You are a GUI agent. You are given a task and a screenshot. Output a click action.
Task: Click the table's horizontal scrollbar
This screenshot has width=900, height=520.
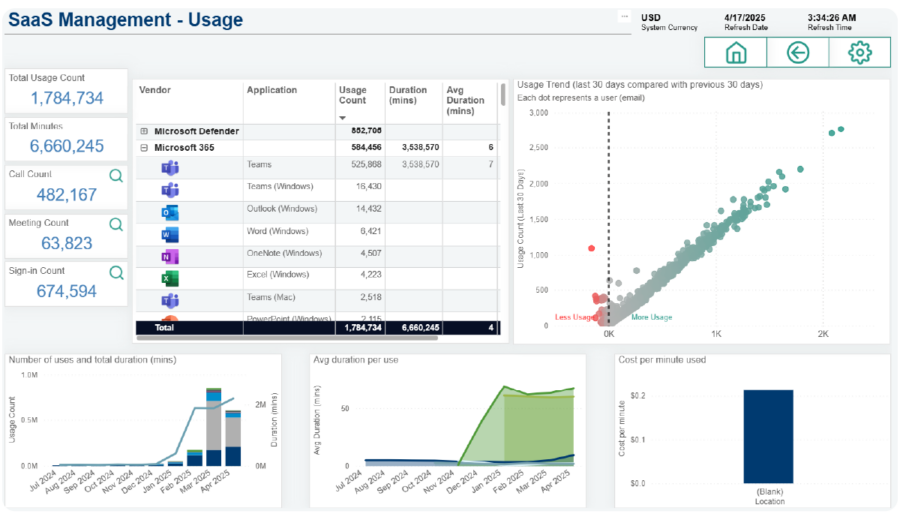tap(287, 338)
